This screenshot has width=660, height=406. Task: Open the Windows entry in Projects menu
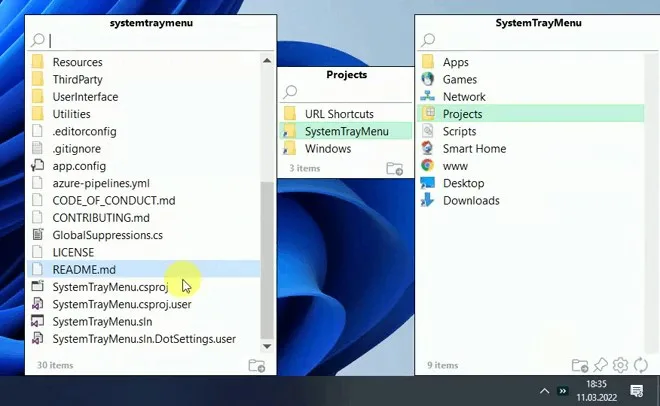tap(346, 149)
